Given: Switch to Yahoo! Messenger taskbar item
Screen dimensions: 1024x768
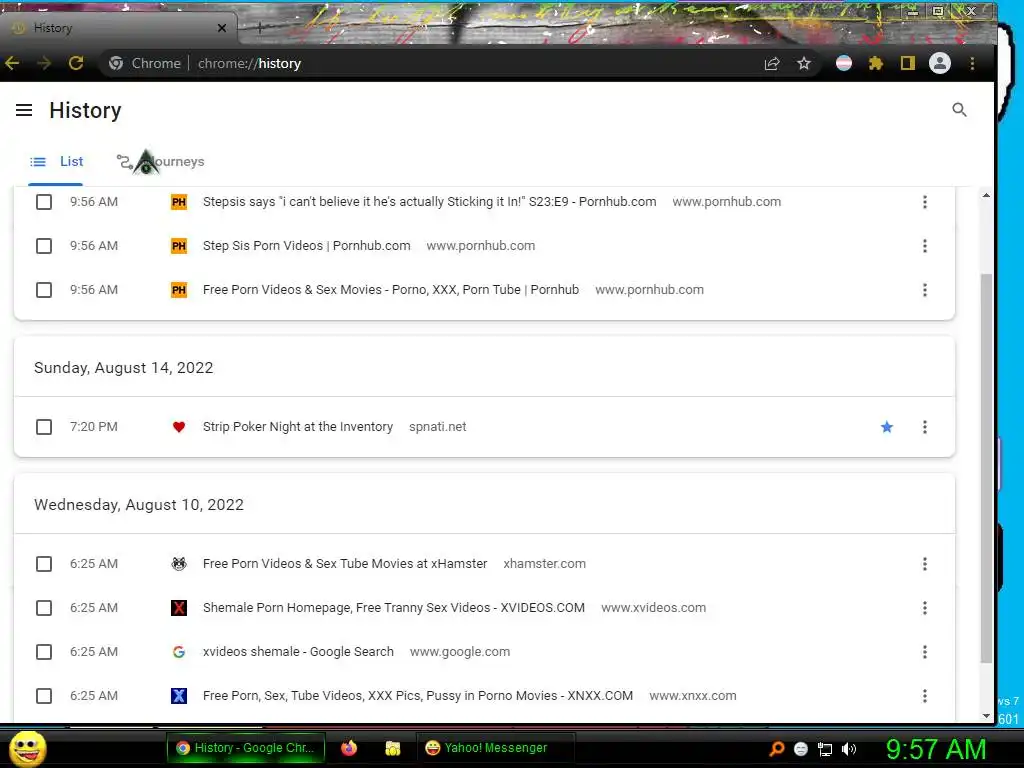Looking at the screenshot, I should 495,748.
